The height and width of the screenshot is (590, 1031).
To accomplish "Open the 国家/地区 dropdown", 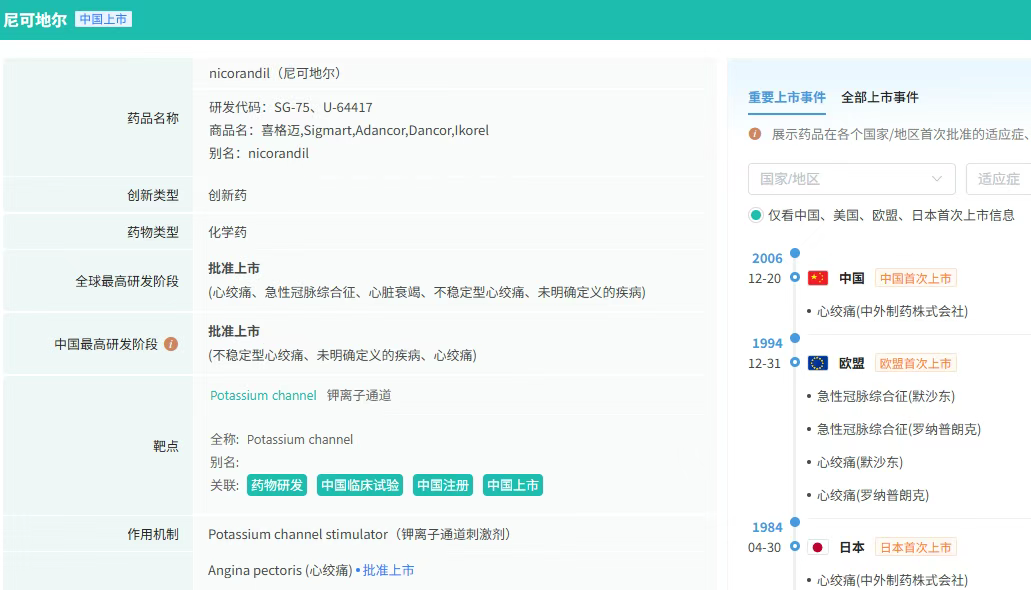I will 851,179.
